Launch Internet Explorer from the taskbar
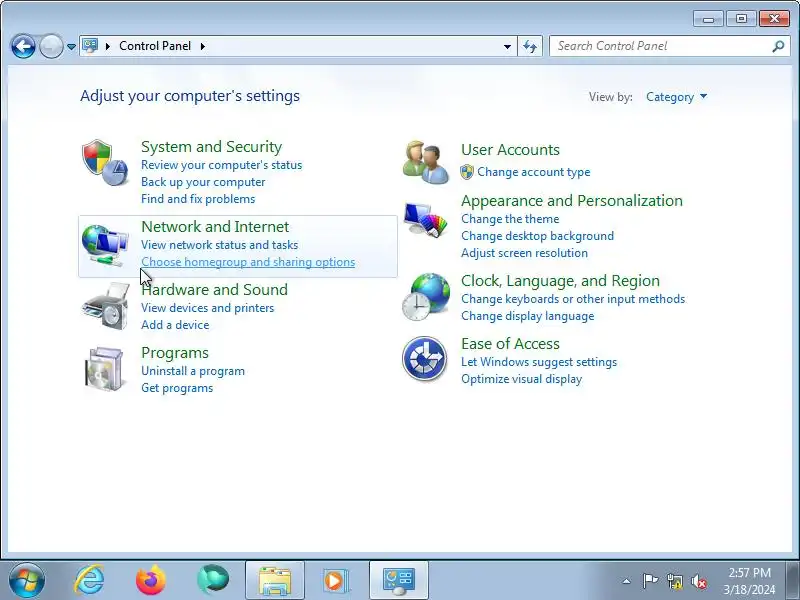Image resolution: width=800 pixels, height=600 pixels. (89, 580)
